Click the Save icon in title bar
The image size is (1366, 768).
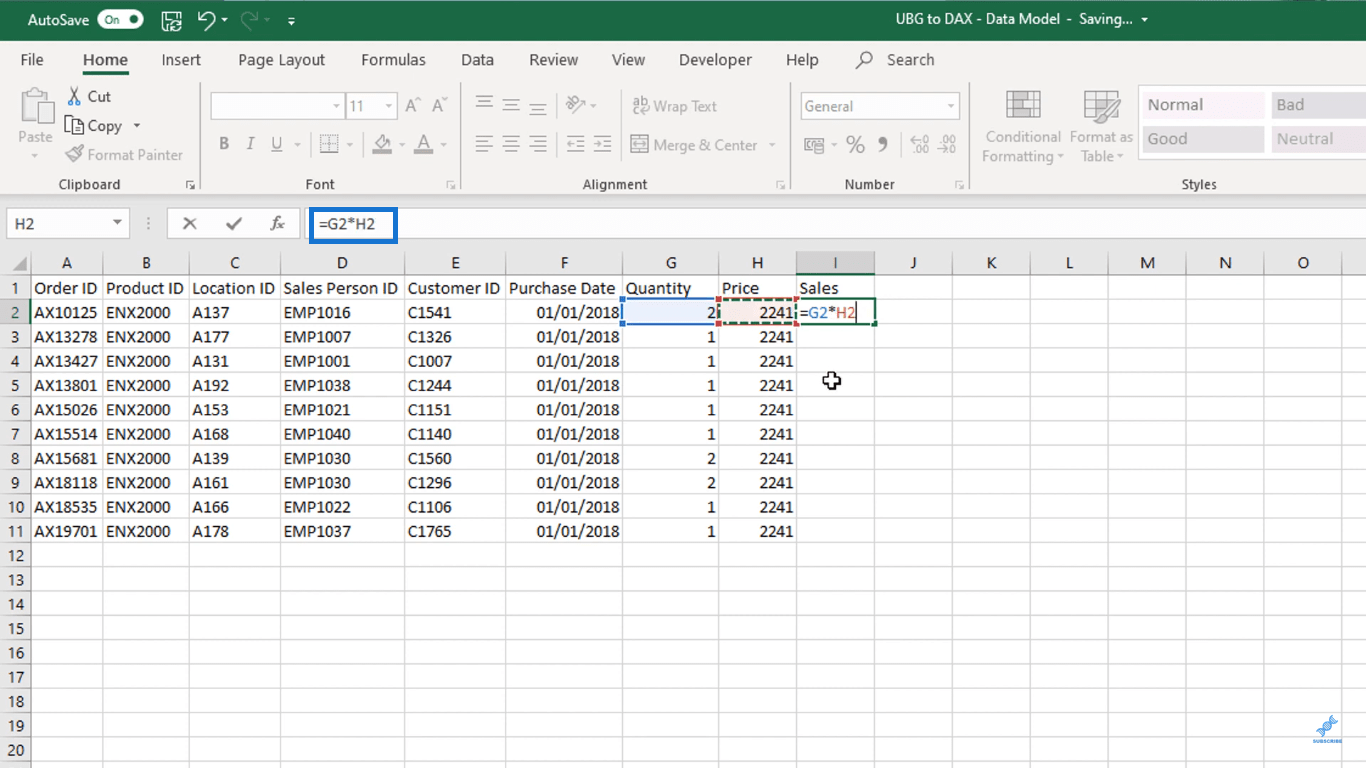(171, 20)
